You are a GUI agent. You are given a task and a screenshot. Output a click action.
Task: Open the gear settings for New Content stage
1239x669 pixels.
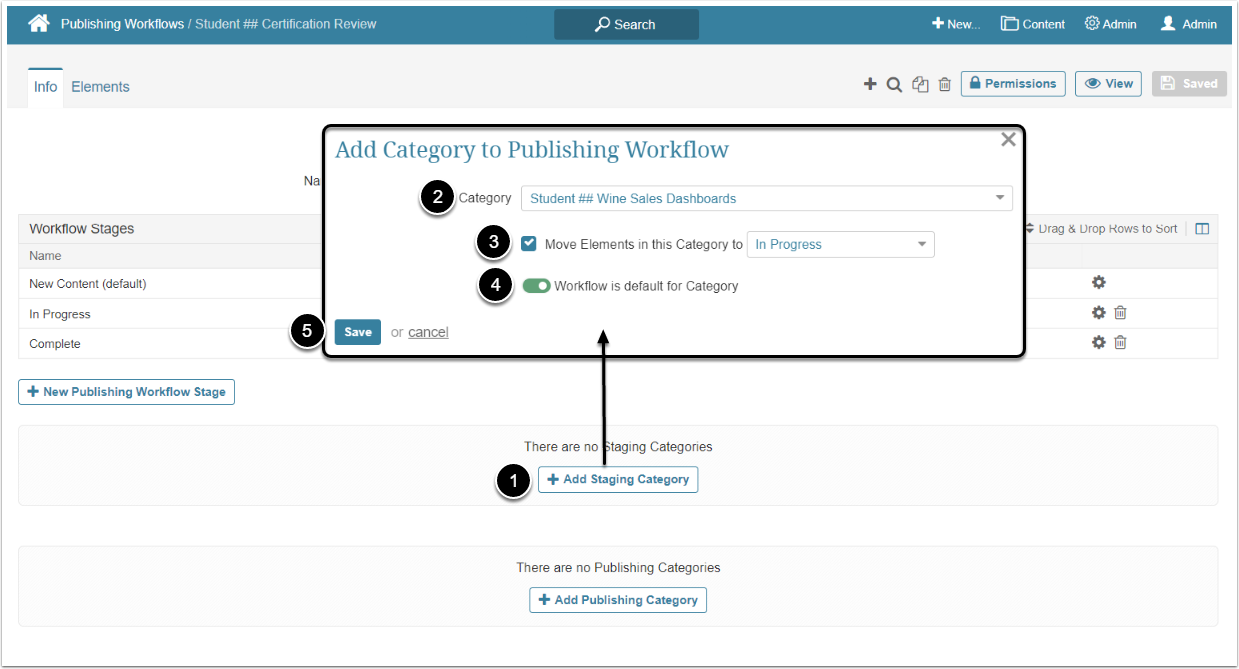1099,283
